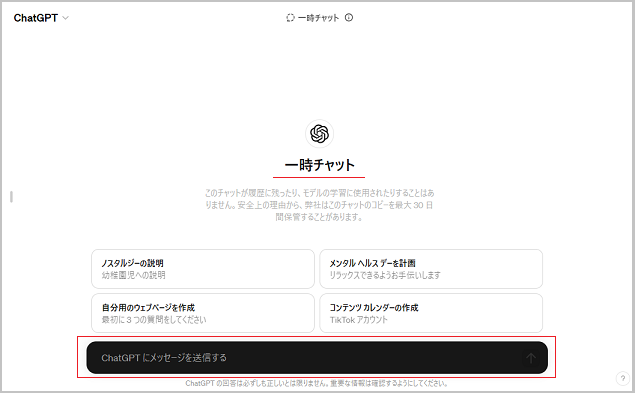Image resolution: width=635 pixels, height=393 pixels.
Task: Click the ChatGPT の回答は必ずしも正しい disclaimer text
Action: click(x=316, y=383)
